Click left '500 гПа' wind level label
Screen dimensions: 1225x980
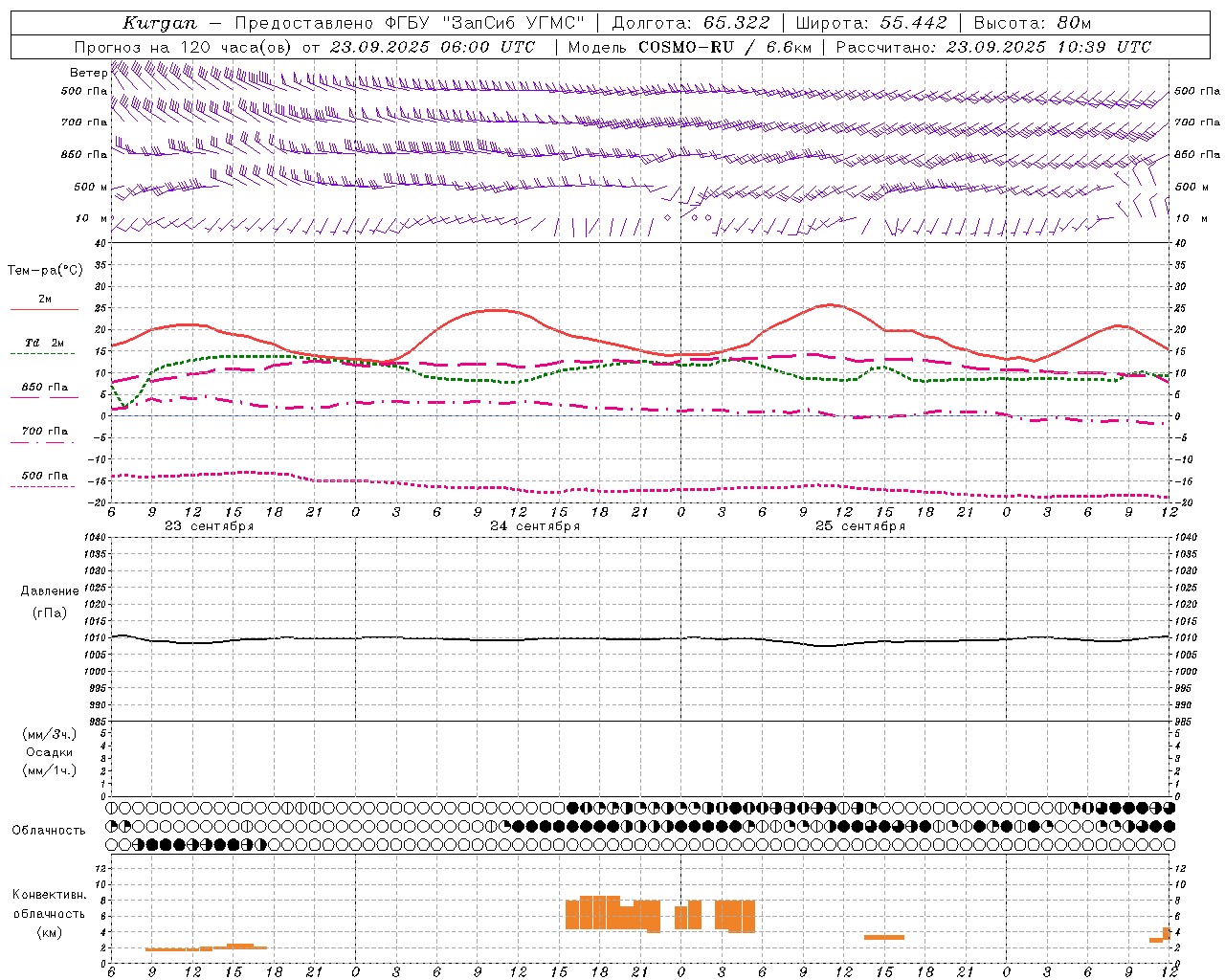[x=84, y=91]
